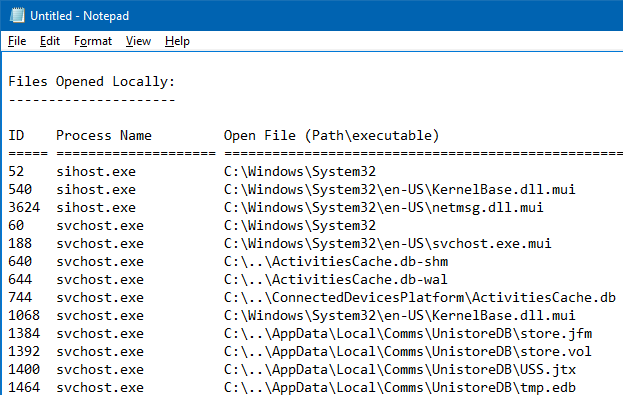Click ID value 1464
The height and width of the screenshot is (395, 623).
24,387
